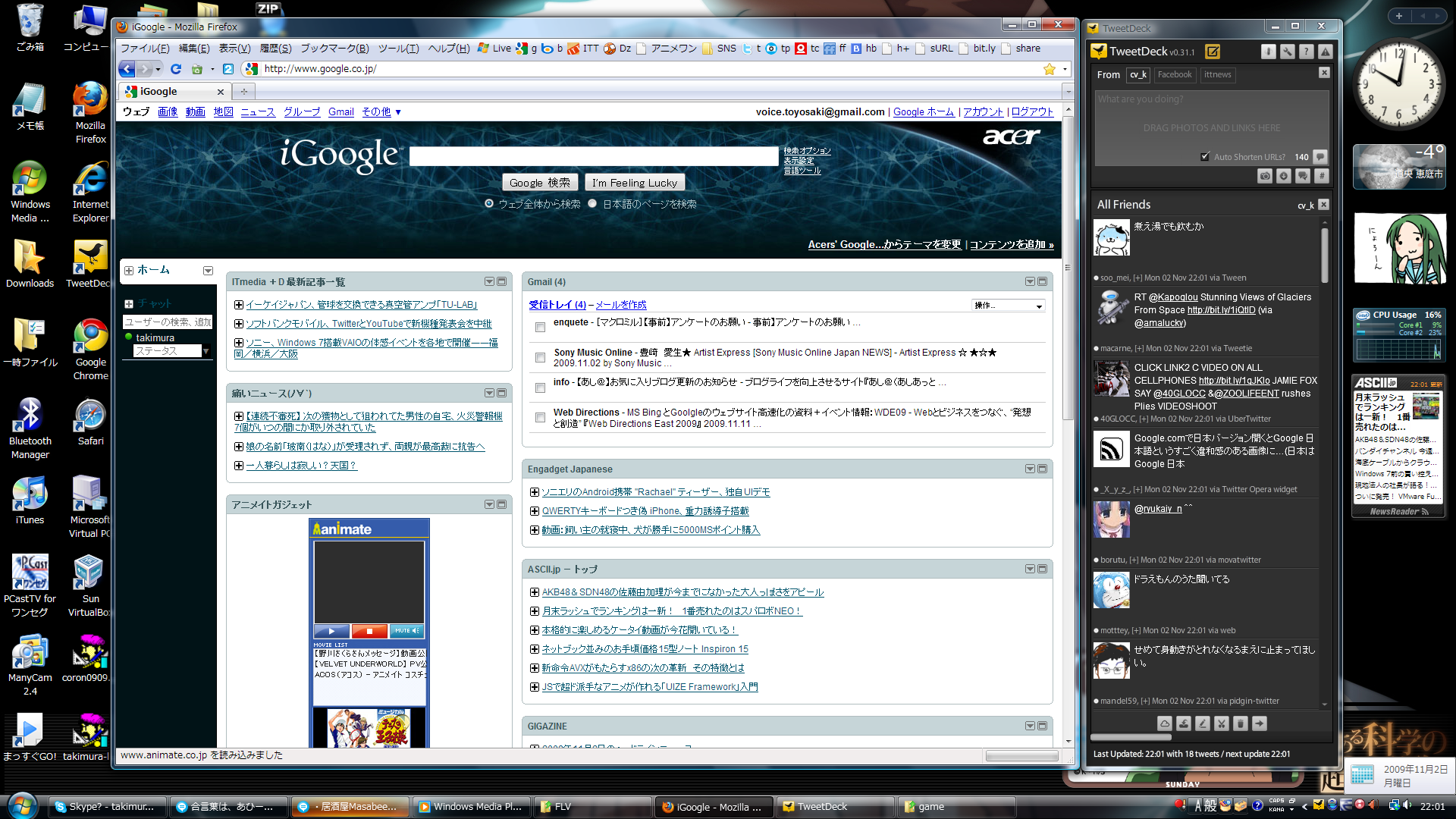
Task: Click the Live bookmark in Firefox bookmarks toolbar
Action: click(x=494, y=48)
